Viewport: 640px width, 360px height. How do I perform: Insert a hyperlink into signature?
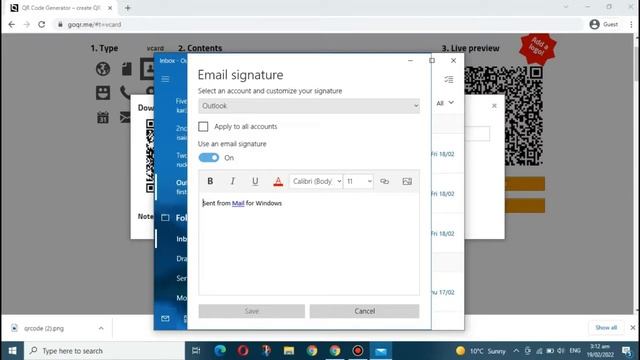(384, 181)
